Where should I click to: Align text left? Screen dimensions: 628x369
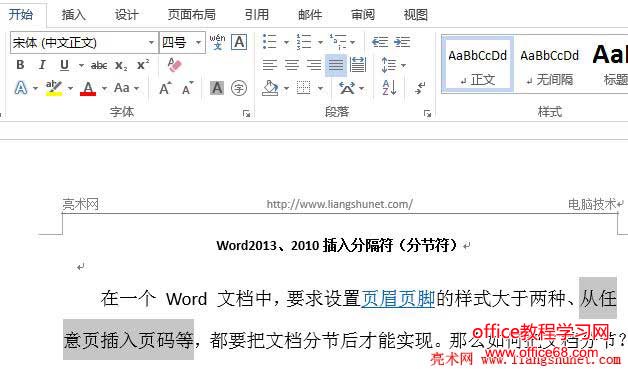270,65
